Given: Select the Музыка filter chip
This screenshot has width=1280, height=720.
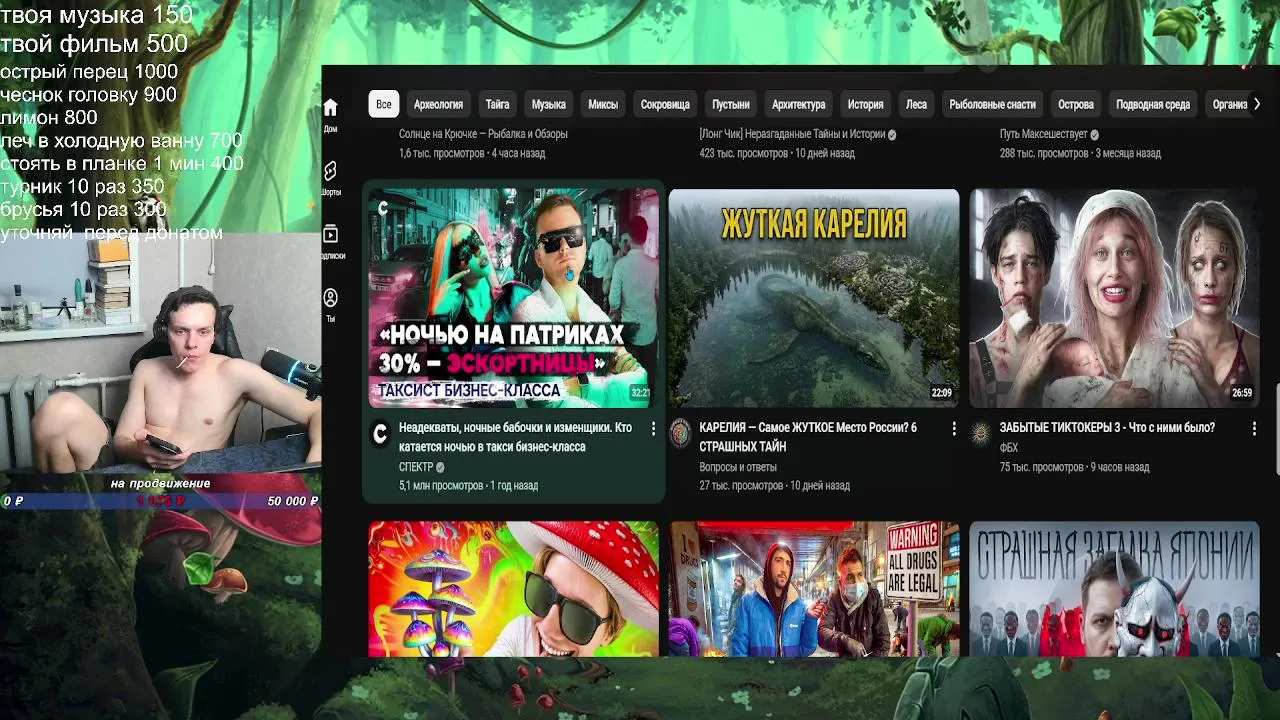Looking at the screenshot, I should [548, 104].
